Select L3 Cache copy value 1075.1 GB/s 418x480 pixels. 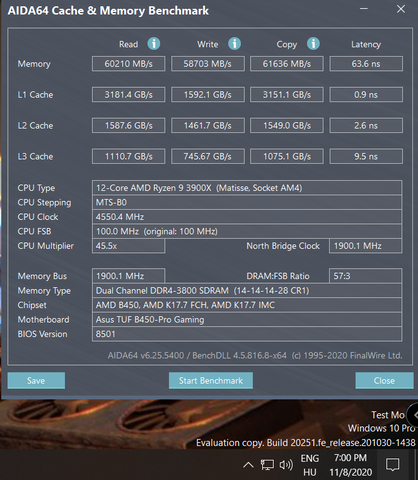pos(287,156)
